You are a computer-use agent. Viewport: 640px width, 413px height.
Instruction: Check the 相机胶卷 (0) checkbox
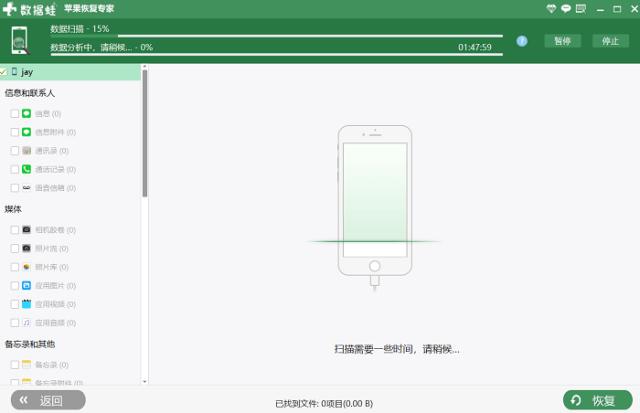pos(15,230)
